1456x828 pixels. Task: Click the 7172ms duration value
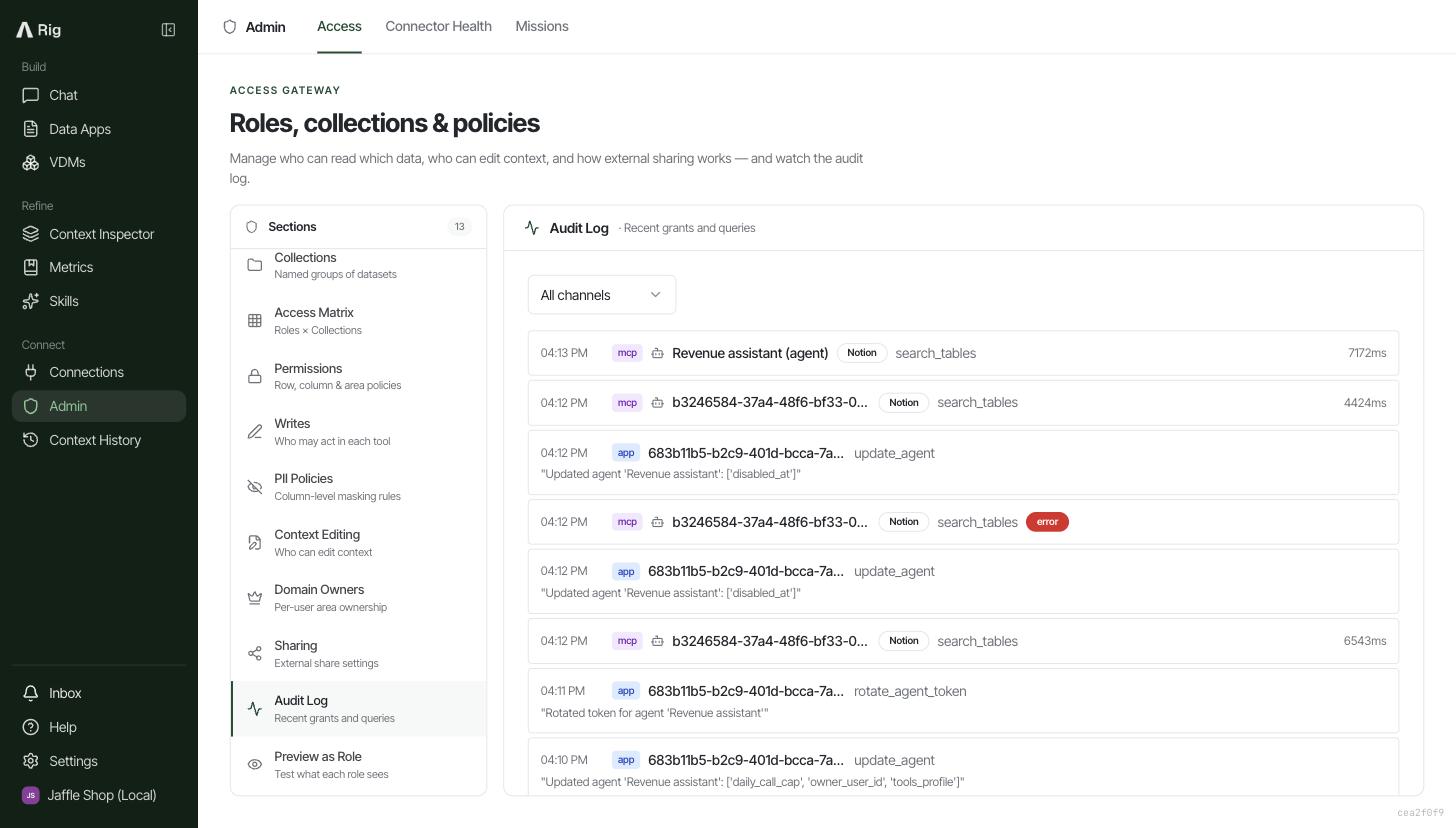(x=1367, y=353)
